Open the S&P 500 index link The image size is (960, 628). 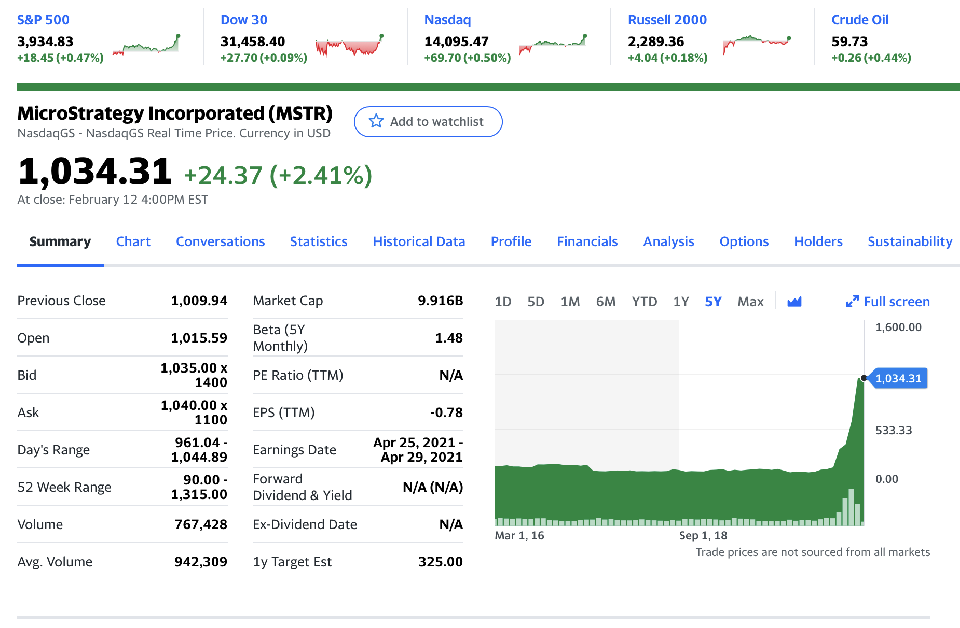pyautogui.click(x=44, y=20)
